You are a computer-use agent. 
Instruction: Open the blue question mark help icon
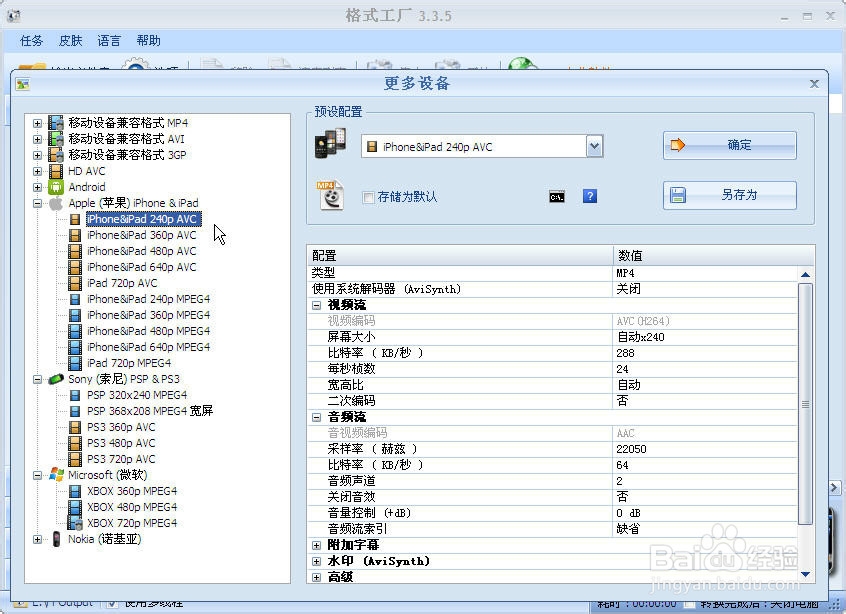[590, 196]
